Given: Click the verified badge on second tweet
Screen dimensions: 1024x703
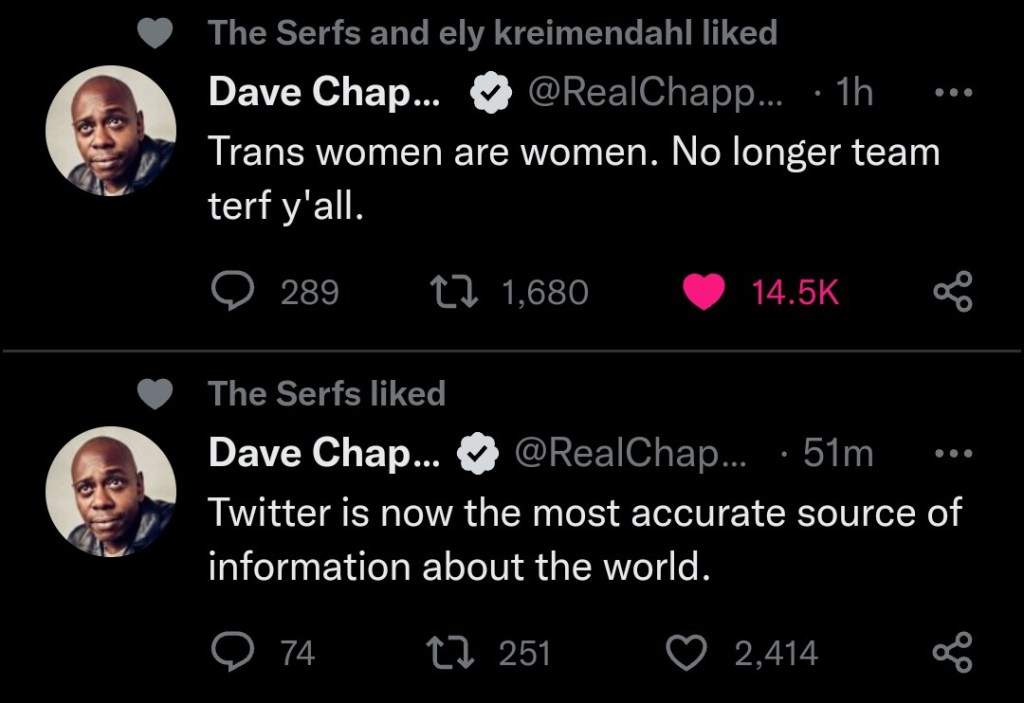Looking at the screenshot, I should tap(478, 455).
